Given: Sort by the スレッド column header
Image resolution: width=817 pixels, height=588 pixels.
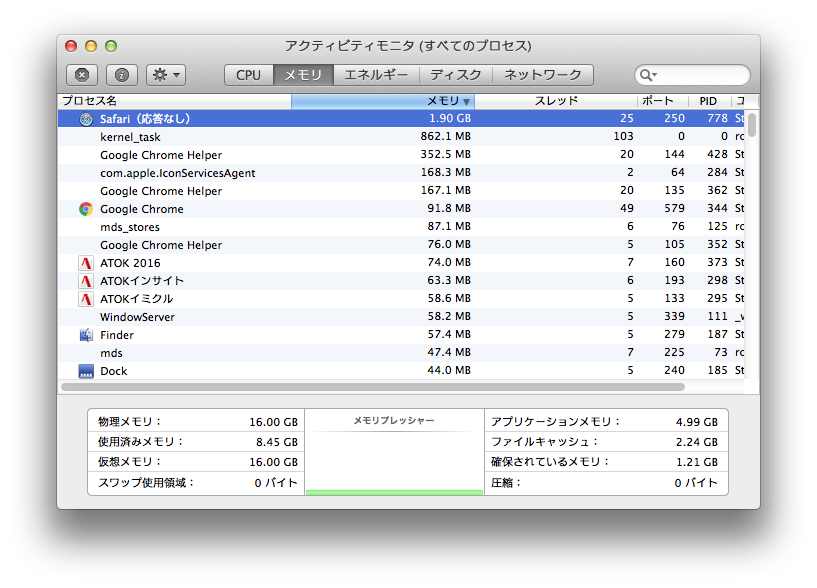Looking at the screenshot, I should click(556, 101).
